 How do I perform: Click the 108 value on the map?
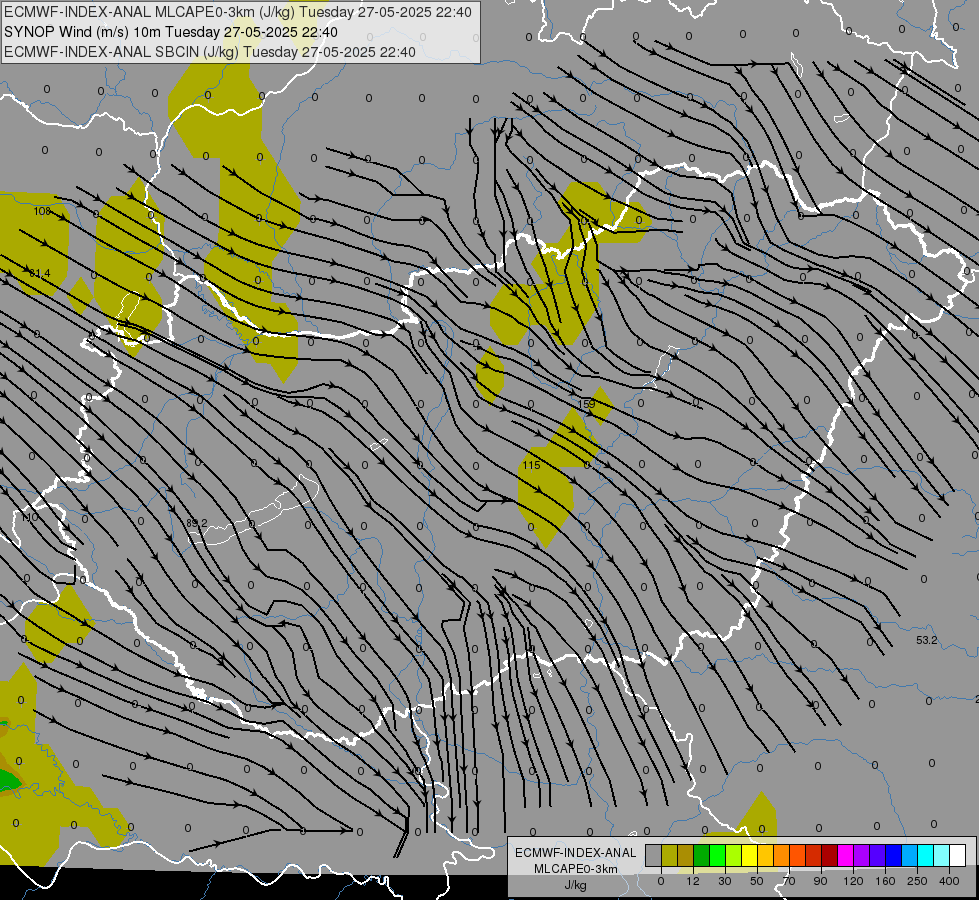[42, 211]
